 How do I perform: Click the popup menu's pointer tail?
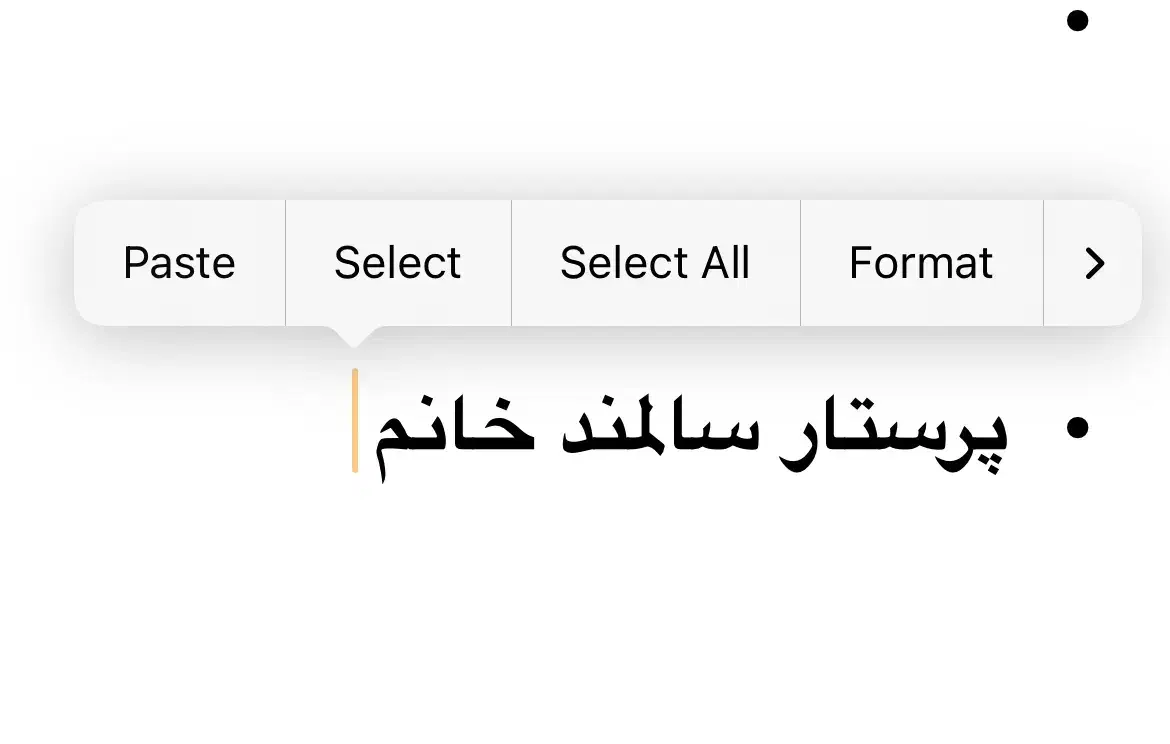click(x=352, y=336)
